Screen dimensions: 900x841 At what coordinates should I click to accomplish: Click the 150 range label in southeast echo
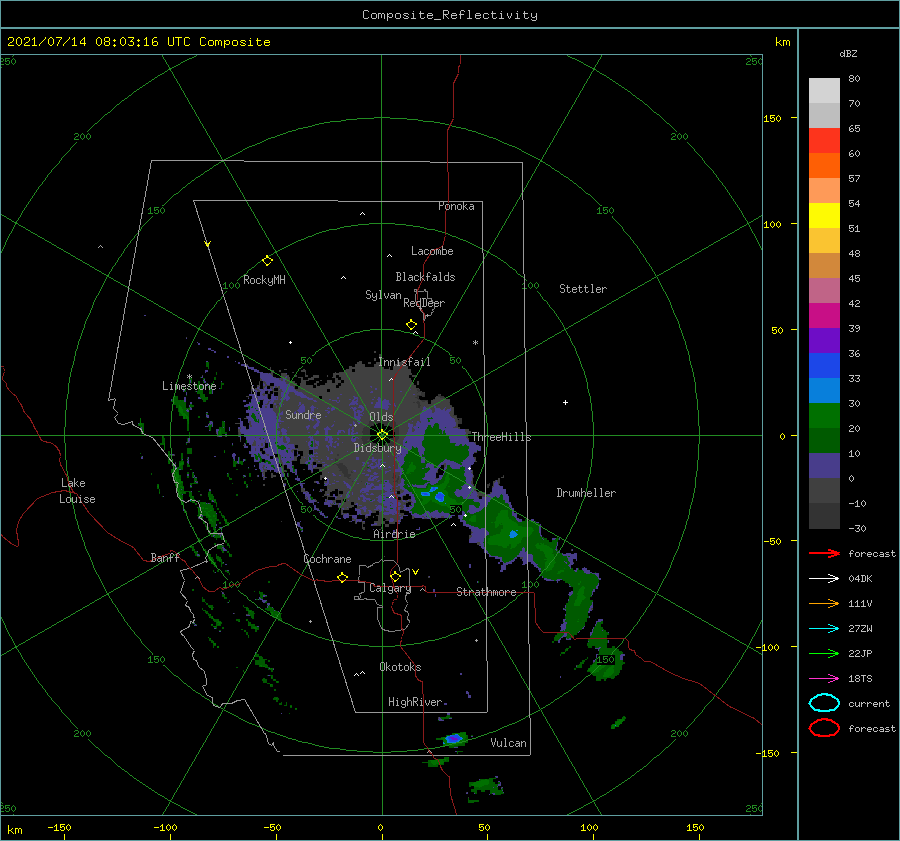pos(606,659)
